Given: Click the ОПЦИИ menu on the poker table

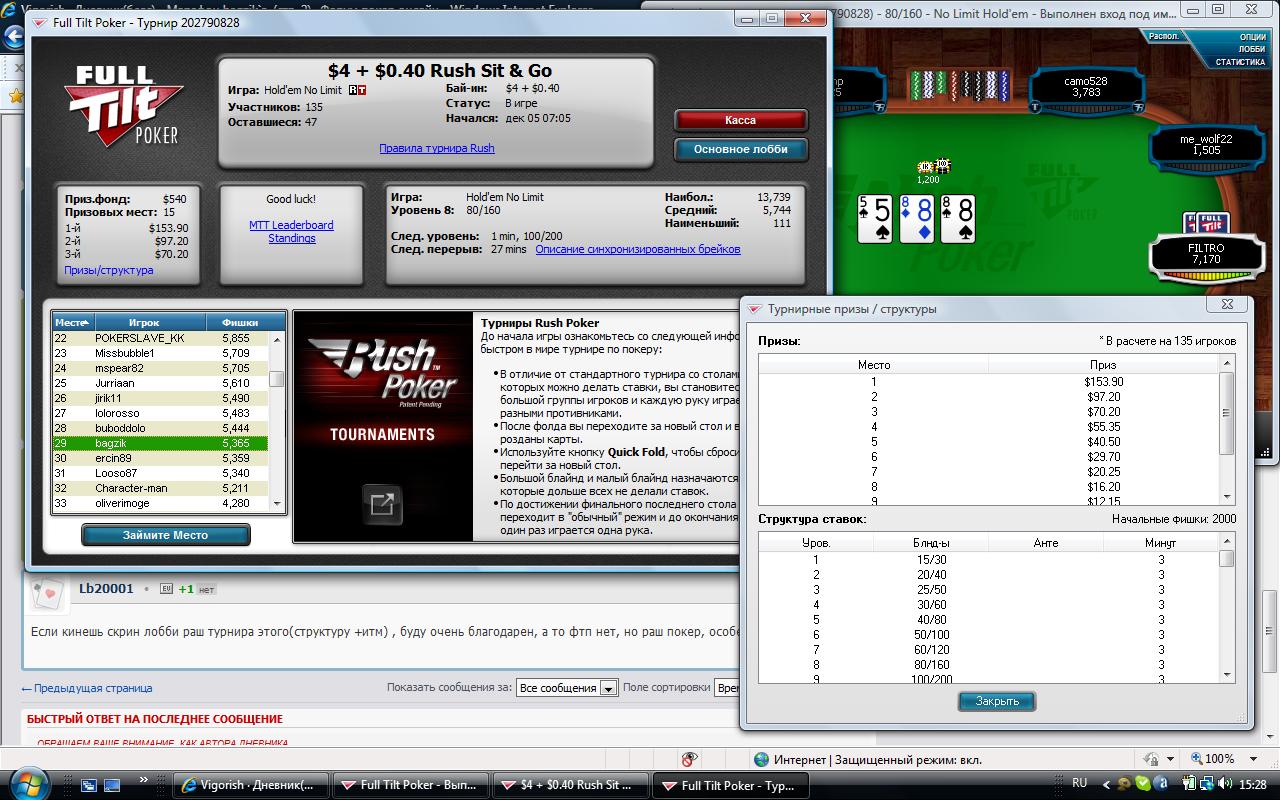Looking at the screenshot, I should click(1252, 37).
